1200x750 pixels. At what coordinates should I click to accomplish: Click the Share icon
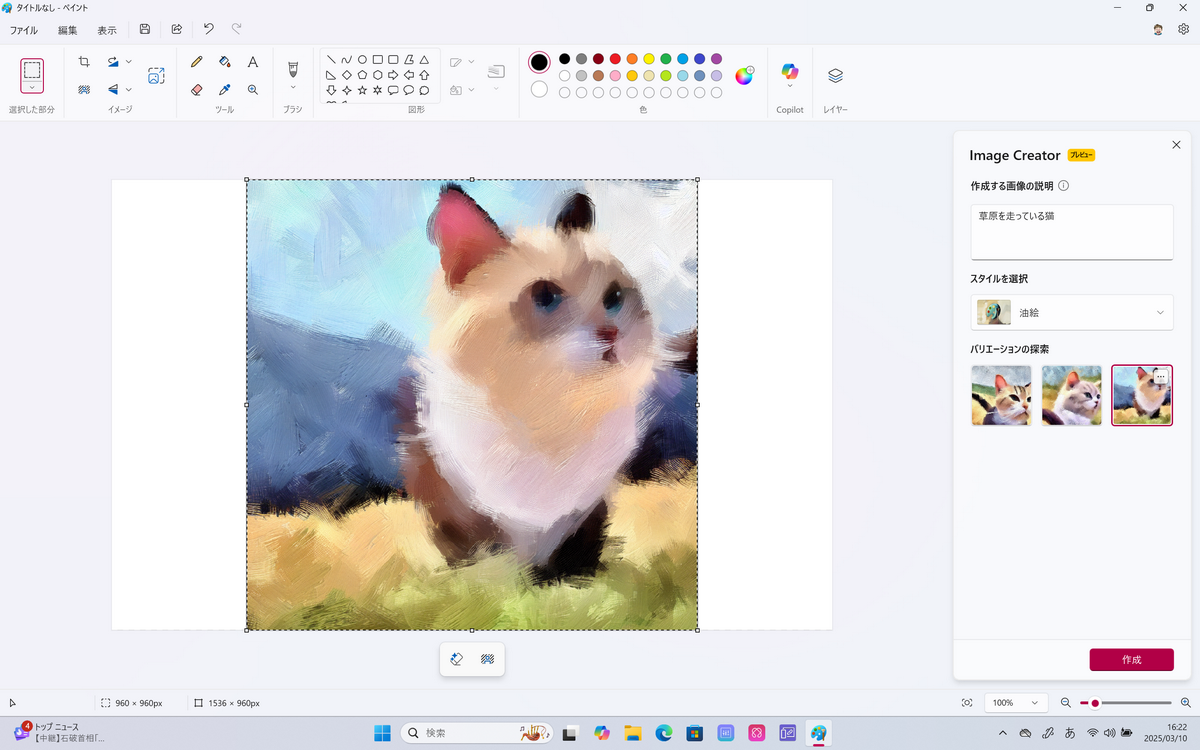pyautogui.click(x=177, y=30)
